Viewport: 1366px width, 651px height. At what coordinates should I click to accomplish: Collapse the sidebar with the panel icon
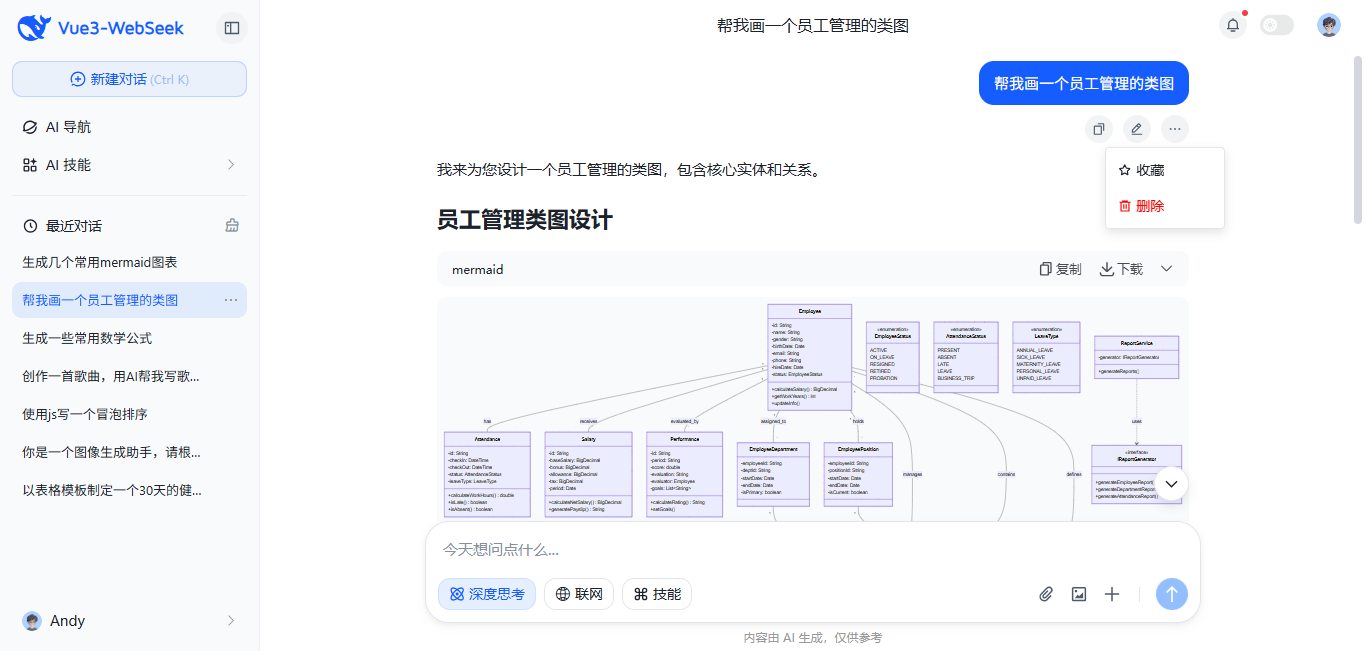[231, 28]
